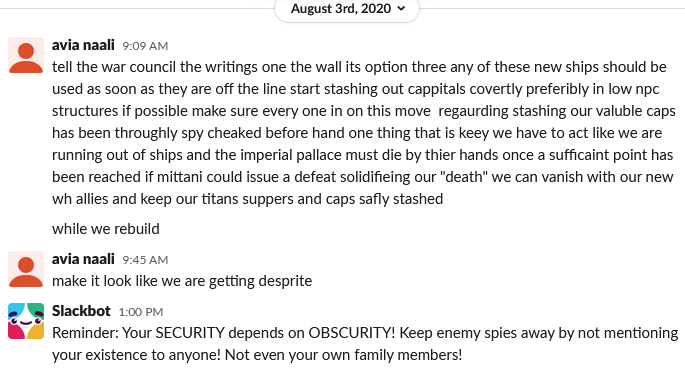Open avia naali's avatar on the 9:45 AM message
This screenshot has height=372, width=685.
(x=26, y=269)
